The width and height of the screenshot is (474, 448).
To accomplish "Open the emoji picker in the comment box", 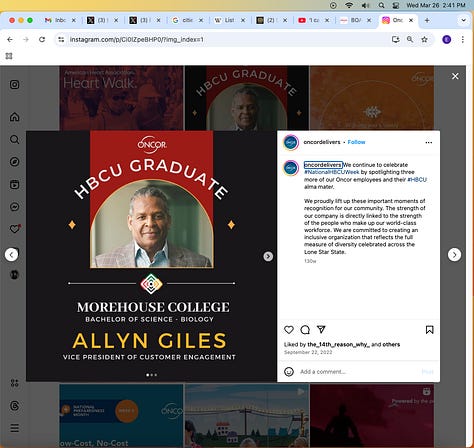I will [289, 371].
